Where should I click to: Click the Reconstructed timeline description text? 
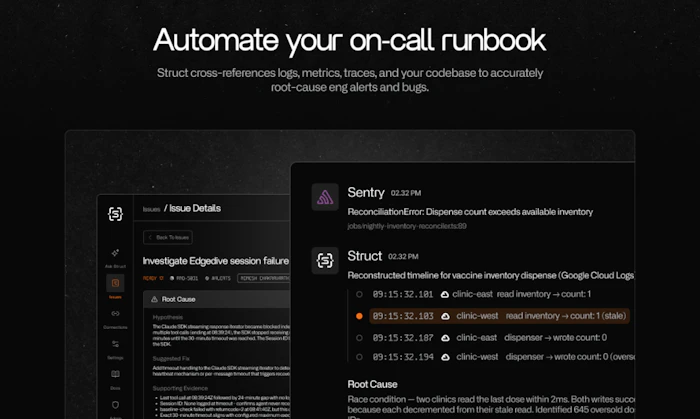pyautogui.click(x=491, y=275)
